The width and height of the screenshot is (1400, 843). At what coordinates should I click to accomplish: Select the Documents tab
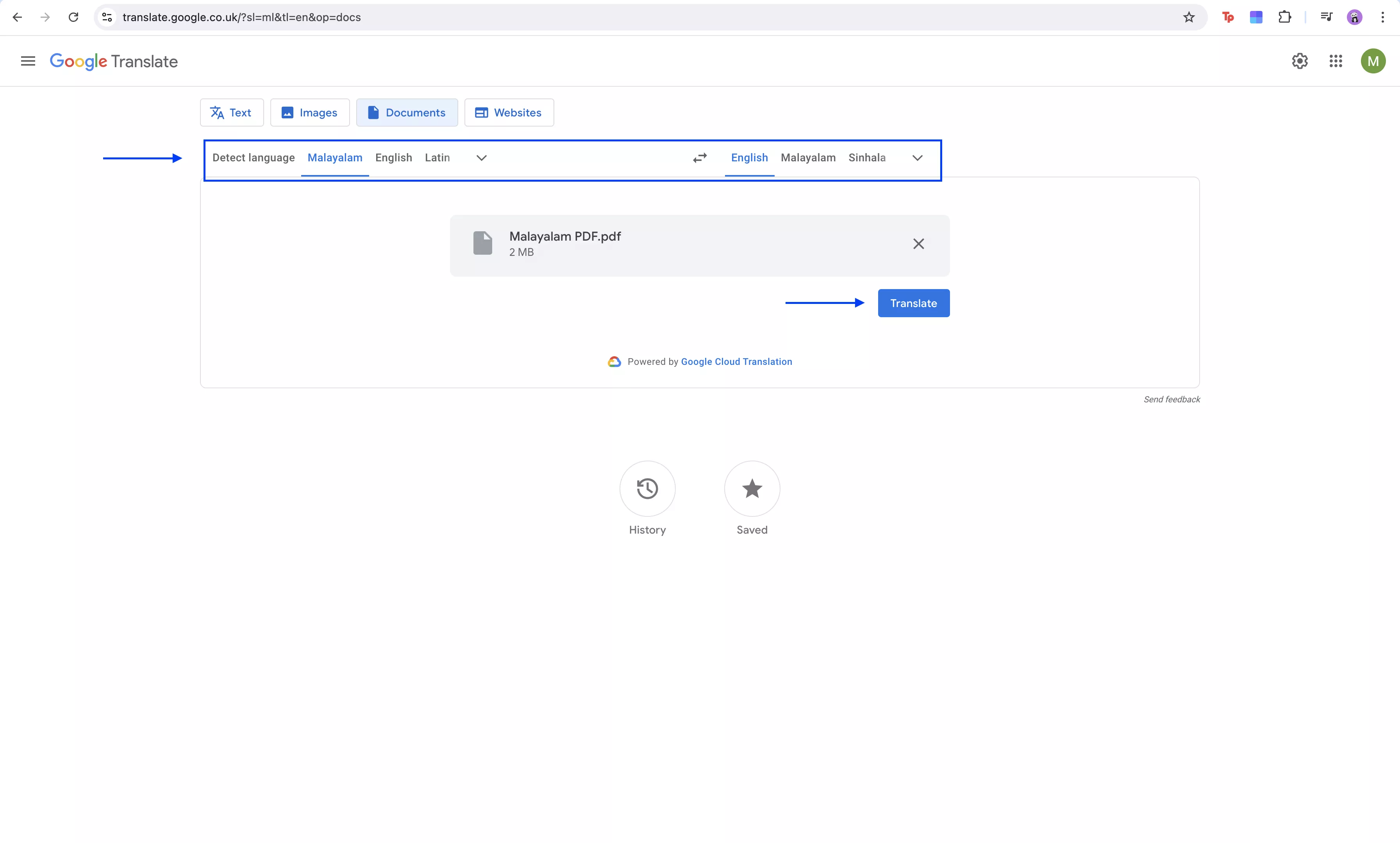coord(407,113)
